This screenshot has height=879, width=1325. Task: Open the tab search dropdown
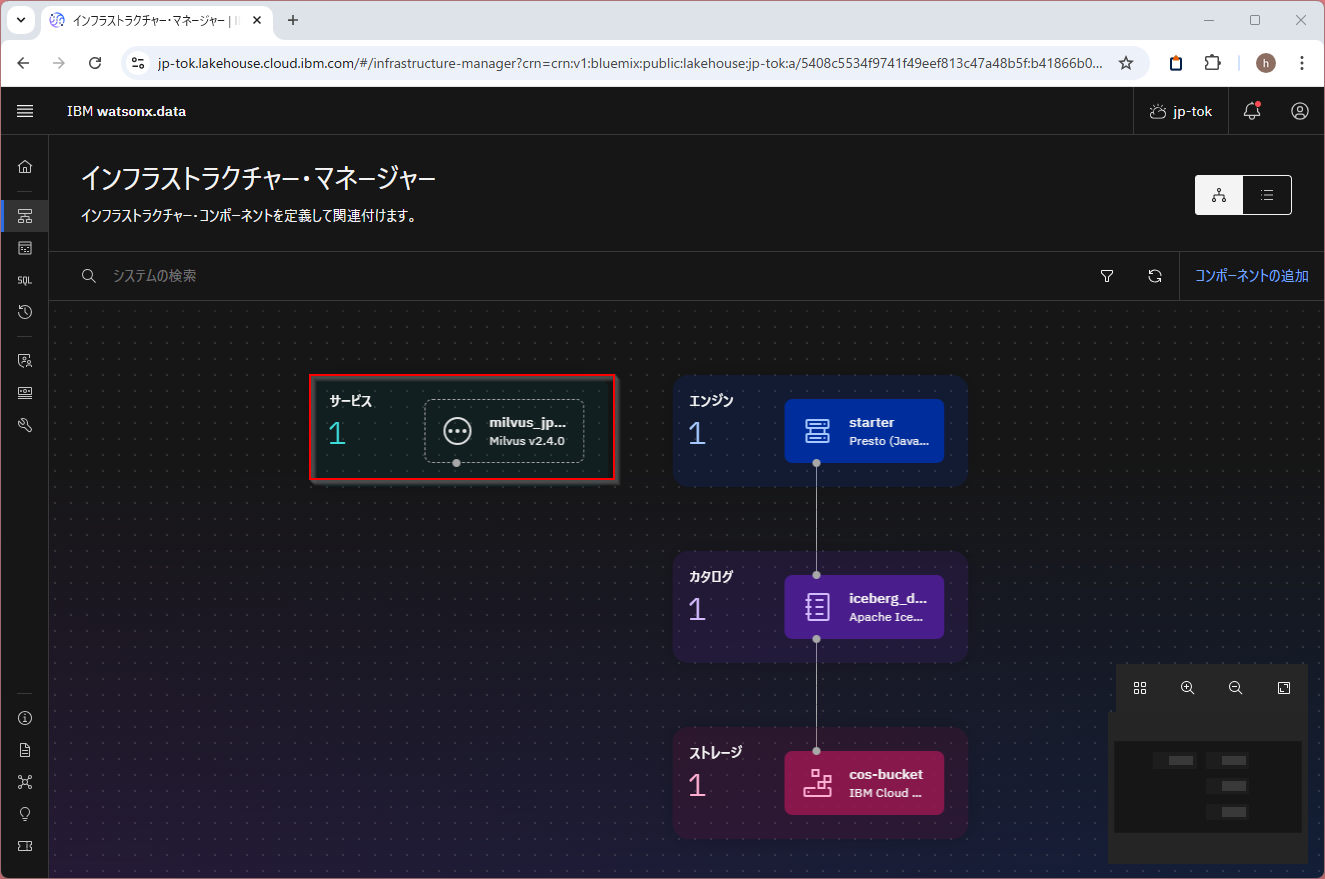click(21, 20)
